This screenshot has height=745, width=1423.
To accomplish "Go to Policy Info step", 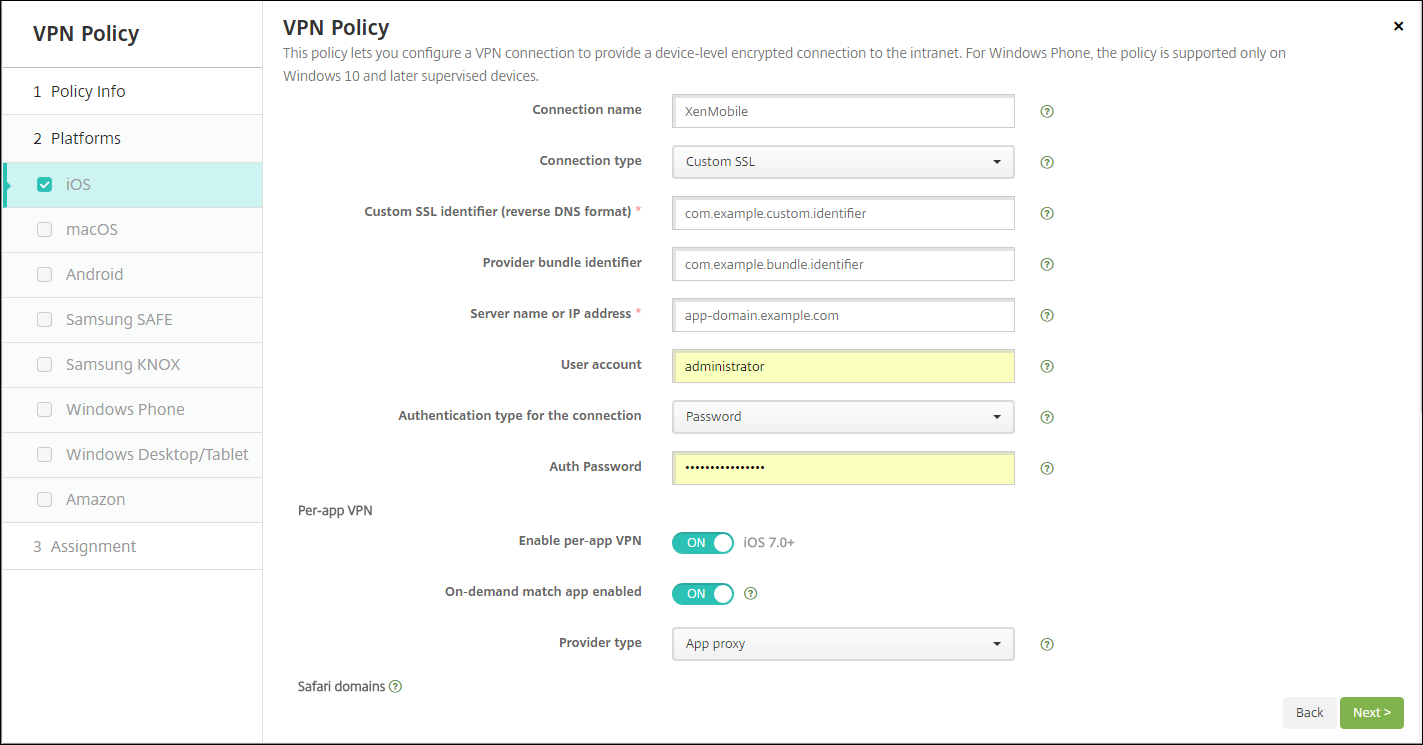I will [x=88, y=92].
